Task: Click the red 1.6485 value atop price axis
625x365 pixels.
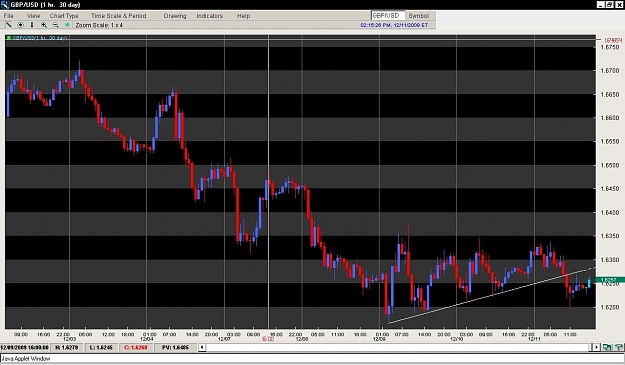Action: pos(613,40)
